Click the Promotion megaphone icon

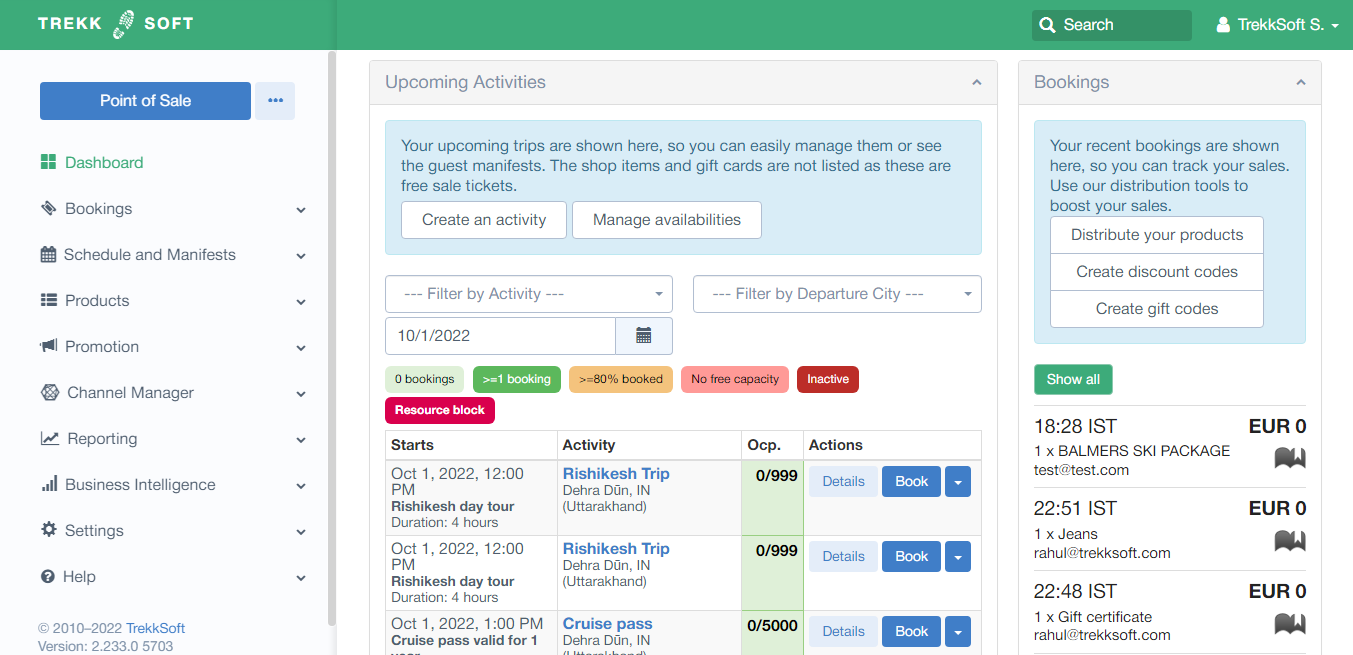pos(48,346)
